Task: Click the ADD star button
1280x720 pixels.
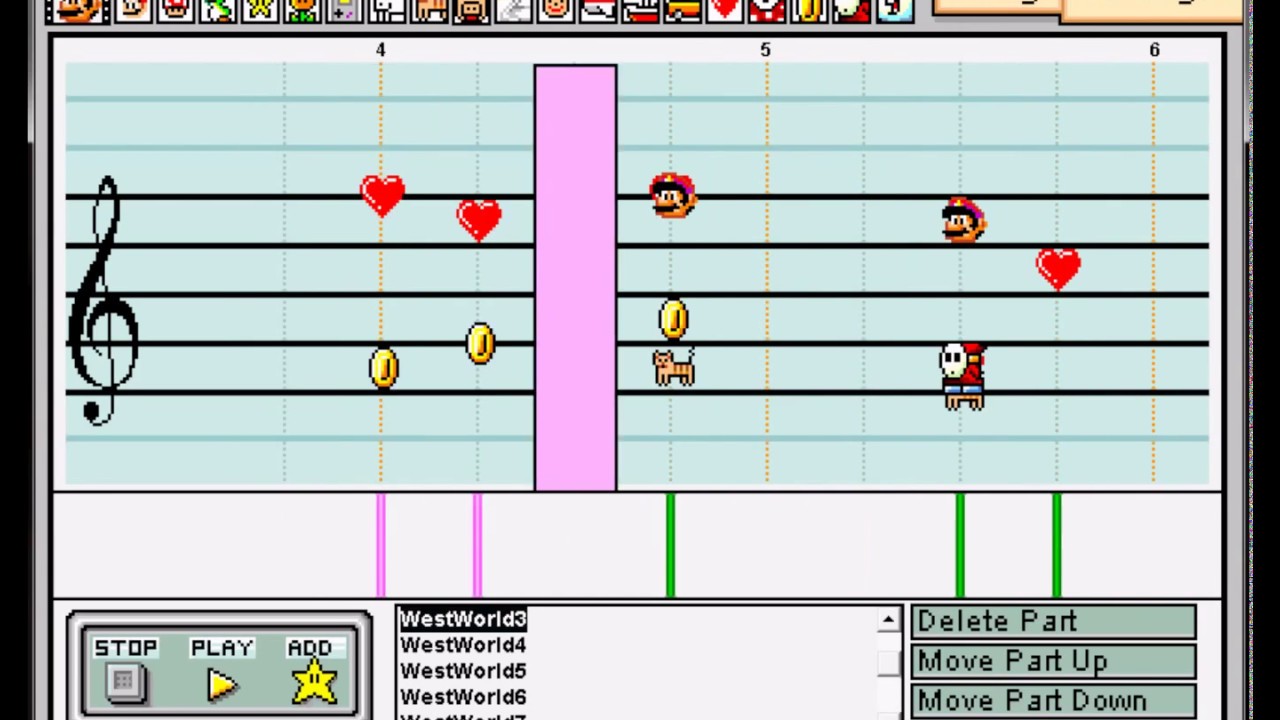Action: point(314,683)
